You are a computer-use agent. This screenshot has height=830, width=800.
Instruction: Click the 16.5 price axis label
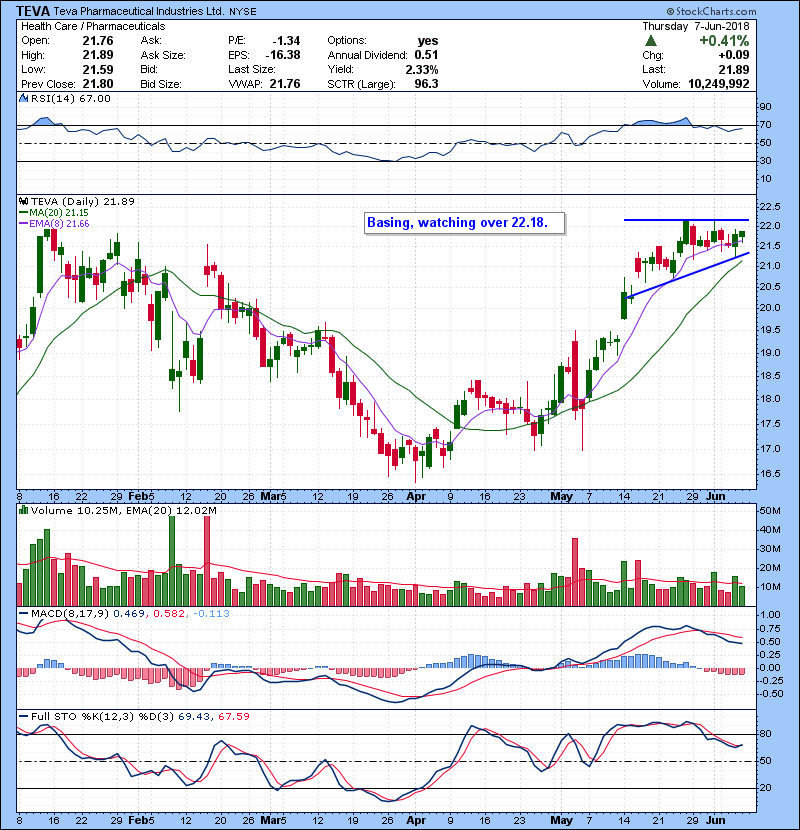pos(770,474)
